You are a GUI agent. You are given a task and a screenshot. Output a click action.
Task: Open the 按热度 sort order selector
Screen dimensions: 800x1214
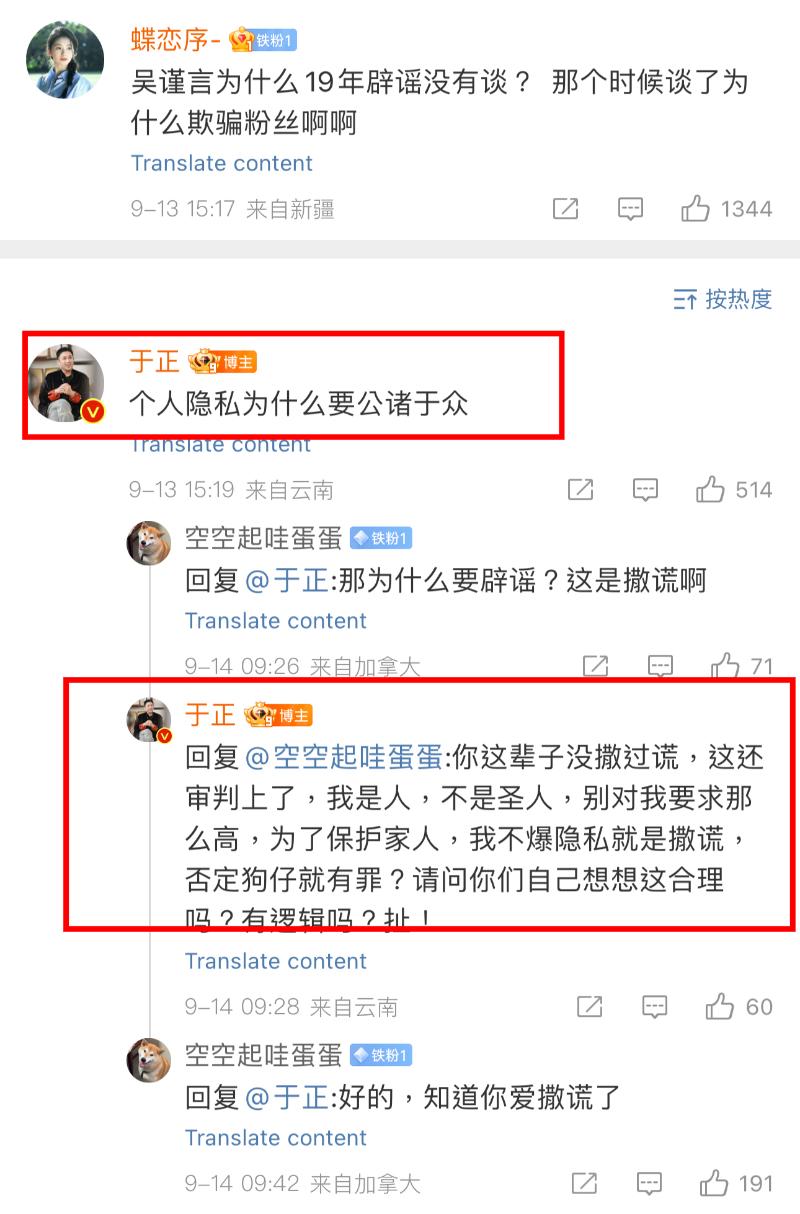[x=723, y=299]
